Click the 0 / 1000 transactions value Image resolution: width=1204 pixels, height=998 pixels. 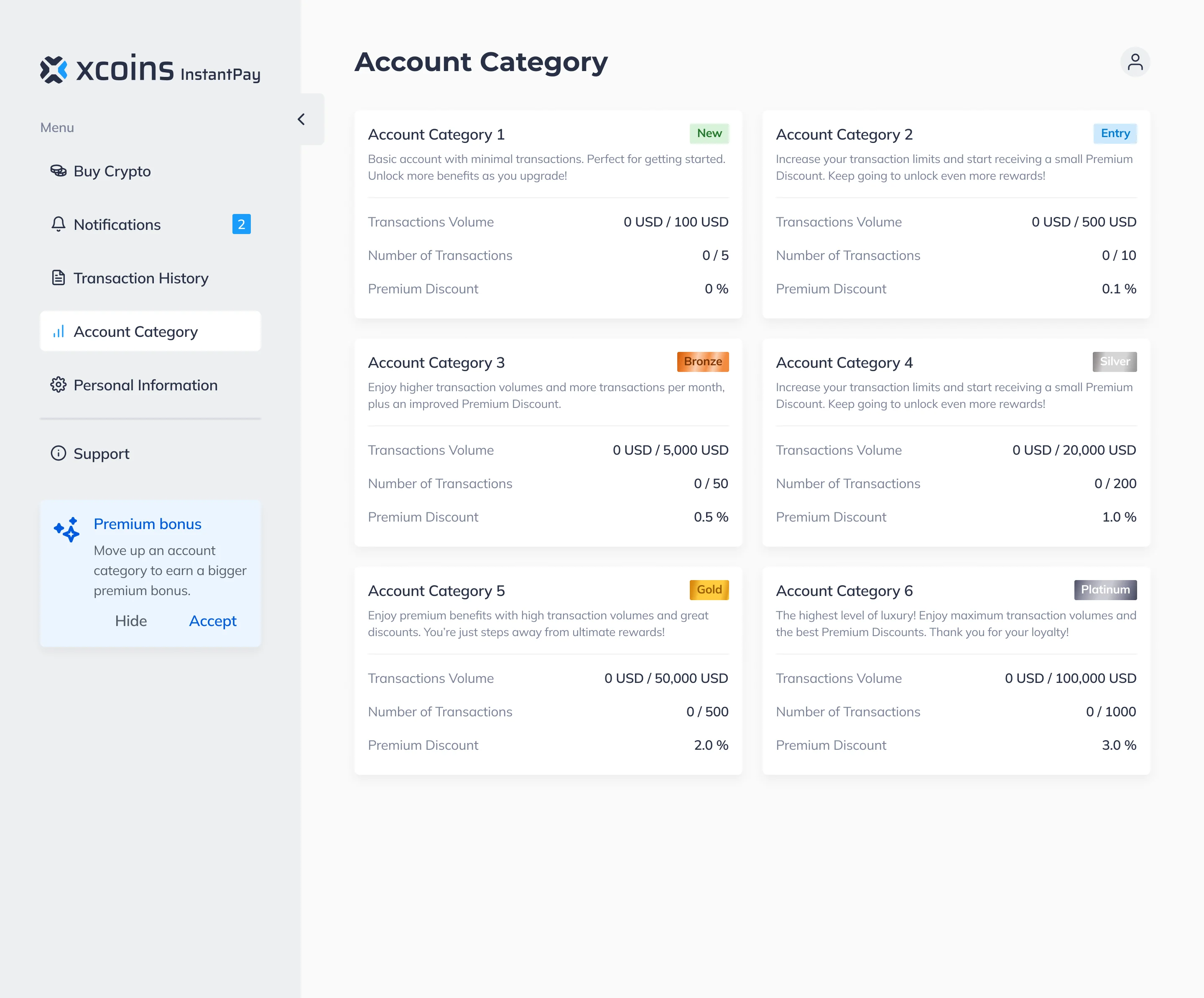(x=1111, y=711)
